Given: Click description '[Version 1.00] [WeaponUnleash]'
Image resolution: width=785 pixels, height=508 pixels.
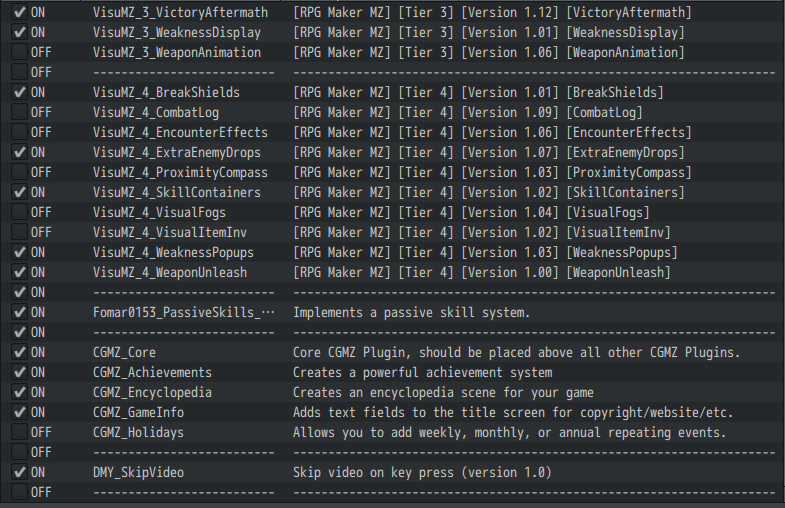Looking at the screenshot, I should pos(566,273).
